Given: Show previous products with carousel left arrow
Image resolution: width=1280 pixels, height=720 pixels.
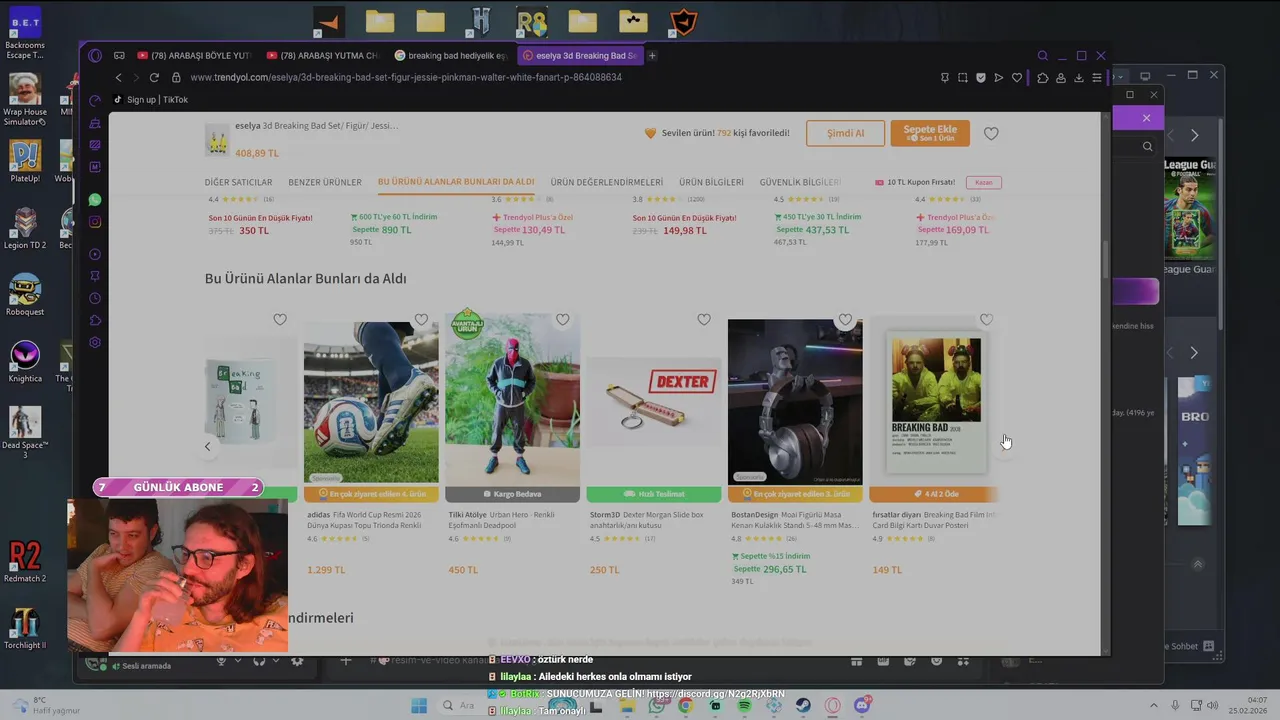Looking at the screenshot, I should click(x=208, y=447).
